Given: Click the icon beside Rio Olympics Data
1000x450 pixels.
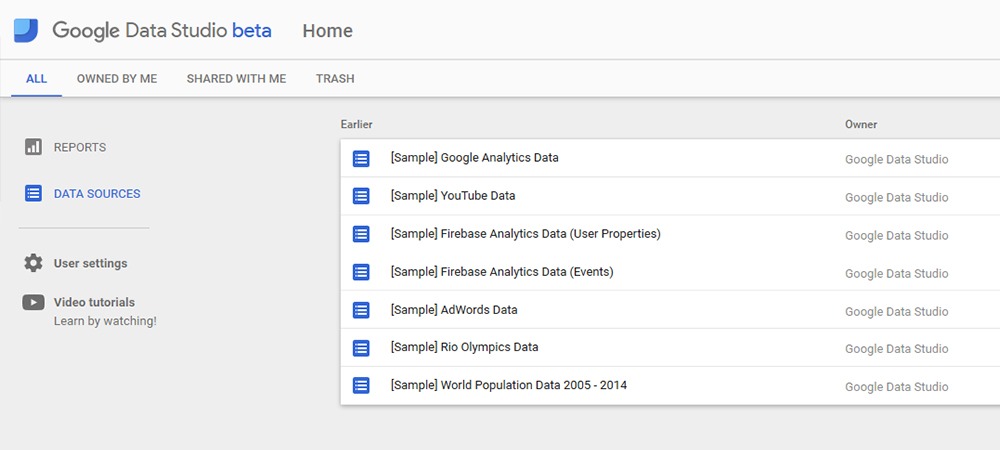Looking at the screenshot, I should (x=361, y=348).
